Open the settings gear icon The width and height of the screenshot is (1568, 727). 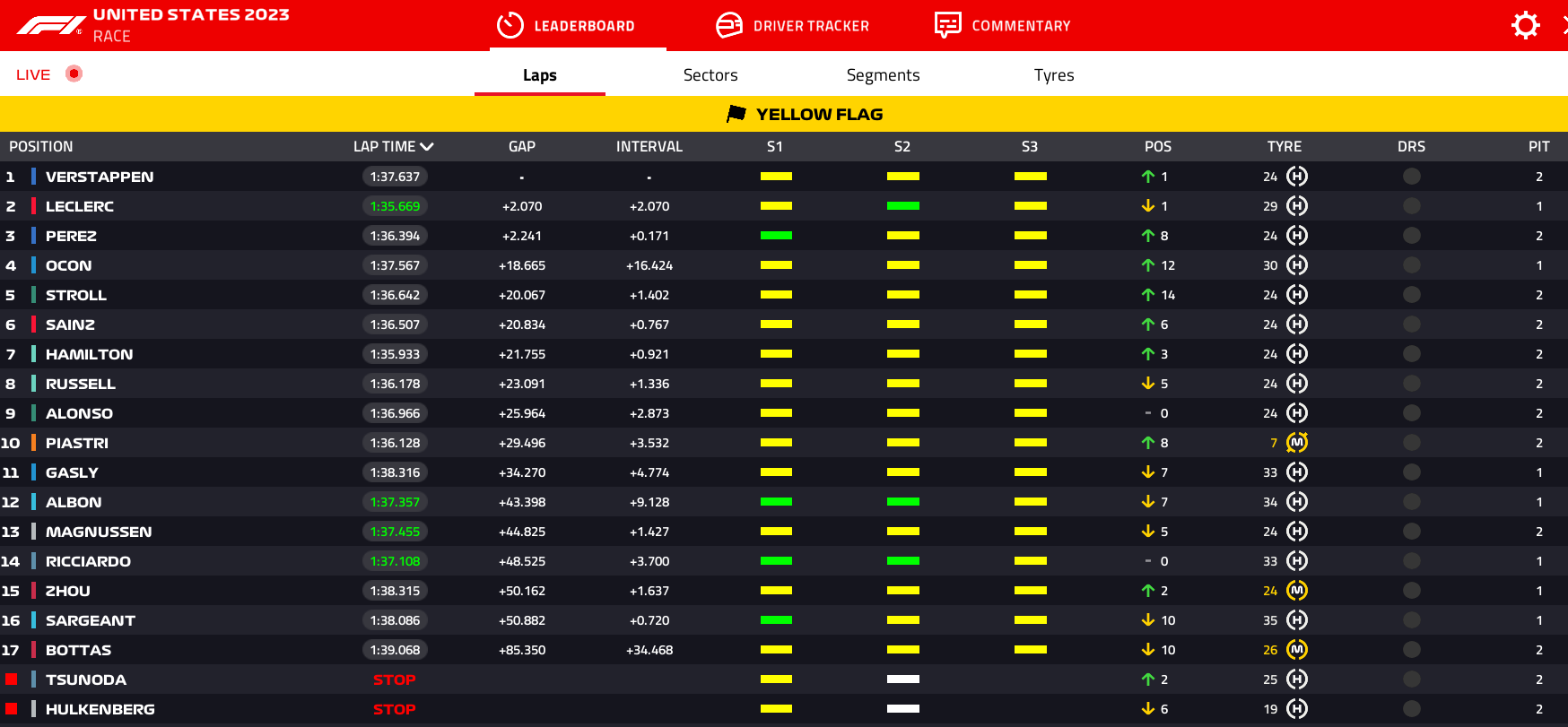(1526, 25)
